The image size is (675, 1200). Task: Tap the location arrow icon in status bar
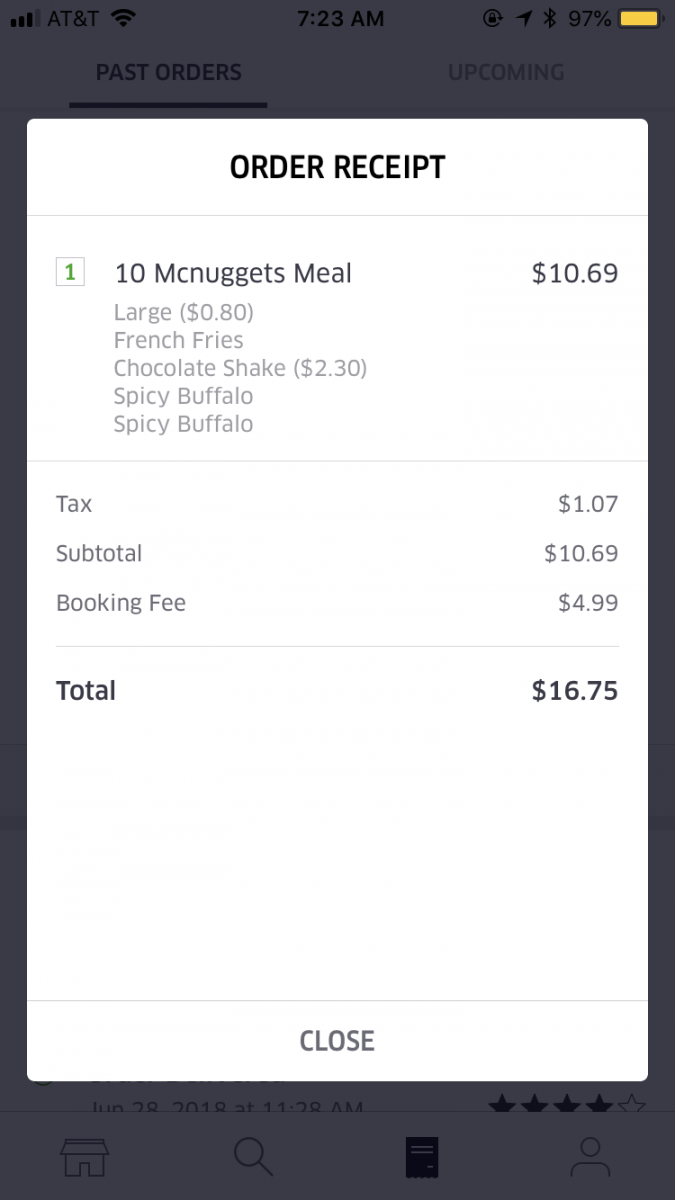[x=523, y=18]
